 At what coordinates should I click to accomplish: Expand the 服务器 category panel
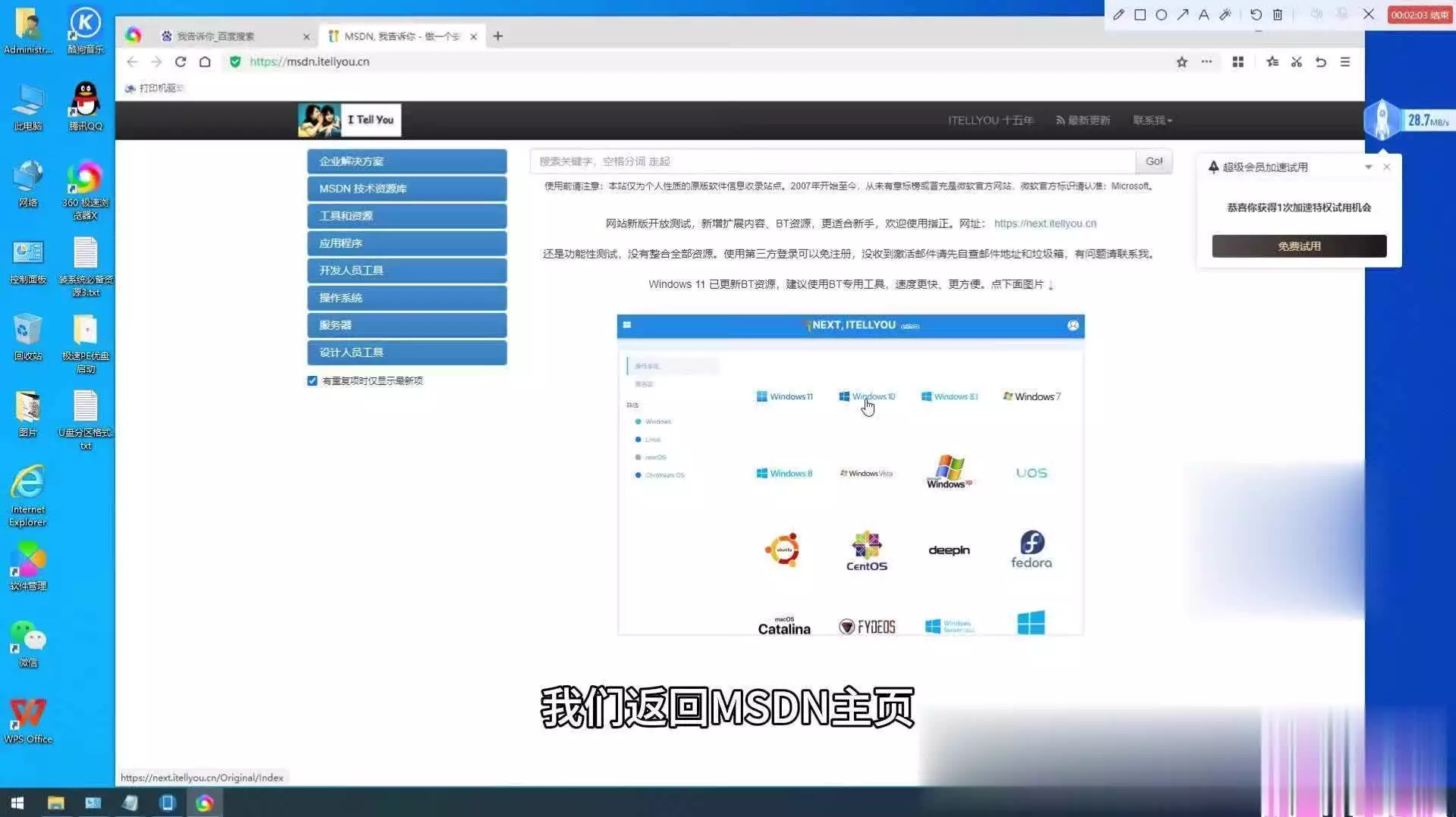click(x=406, y=325)
